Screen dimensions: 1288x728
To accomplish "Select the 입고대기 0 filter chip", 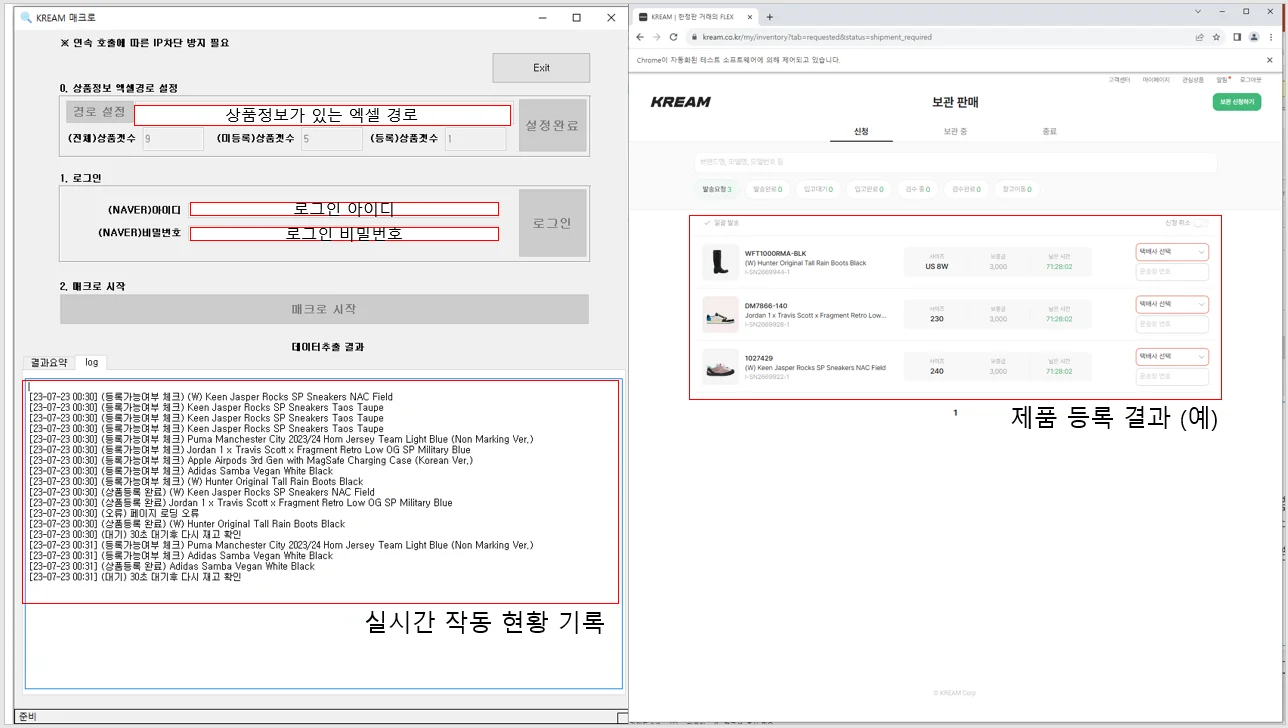I will (817, 189).
